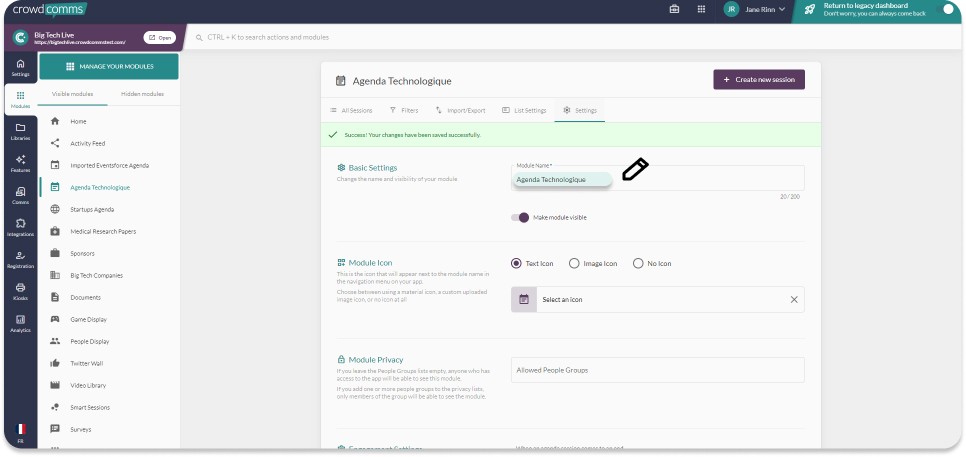Clear the selected icon with X
Screen dimensions: 966x457
(x=794, y=299)
